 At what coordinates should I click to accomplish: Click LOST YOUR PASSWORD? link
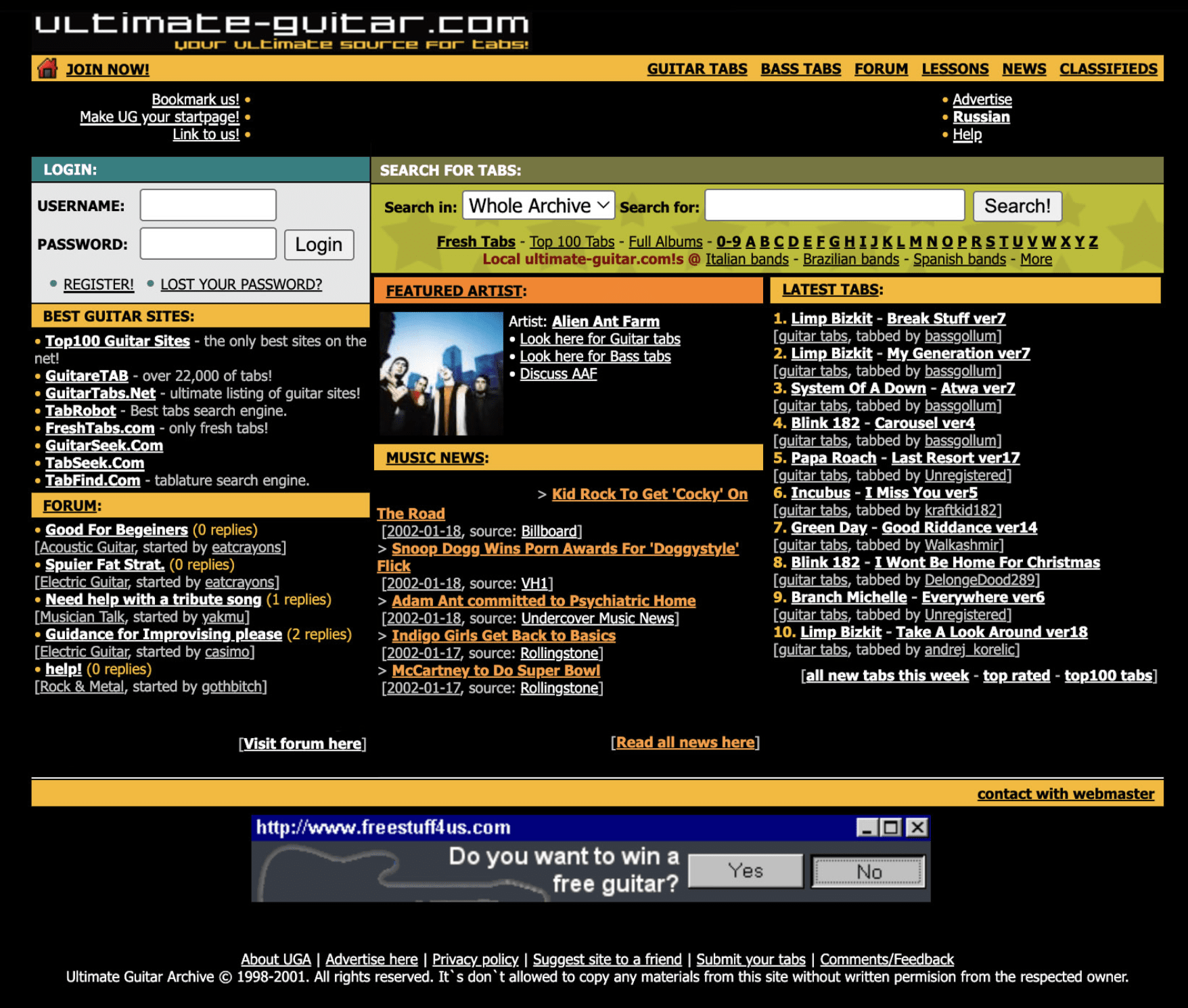pyautogui.click(x=242, y=284)
